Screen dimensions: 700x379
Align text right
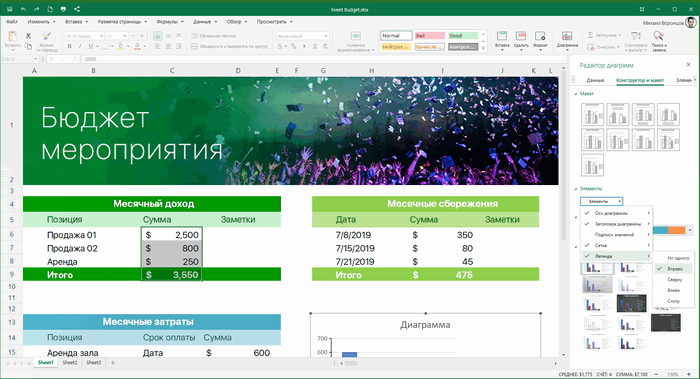pos(179,46)
